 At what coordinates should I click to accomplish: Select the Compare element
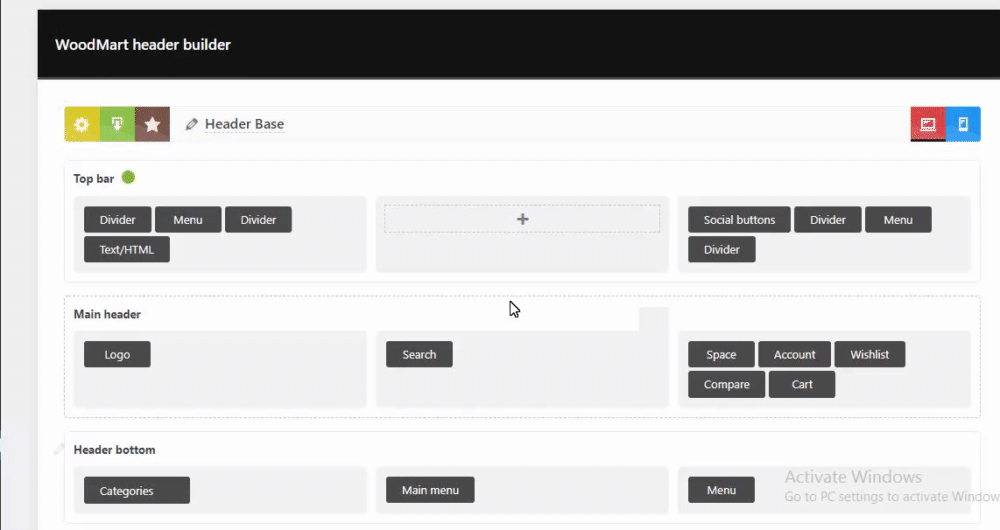726,385
